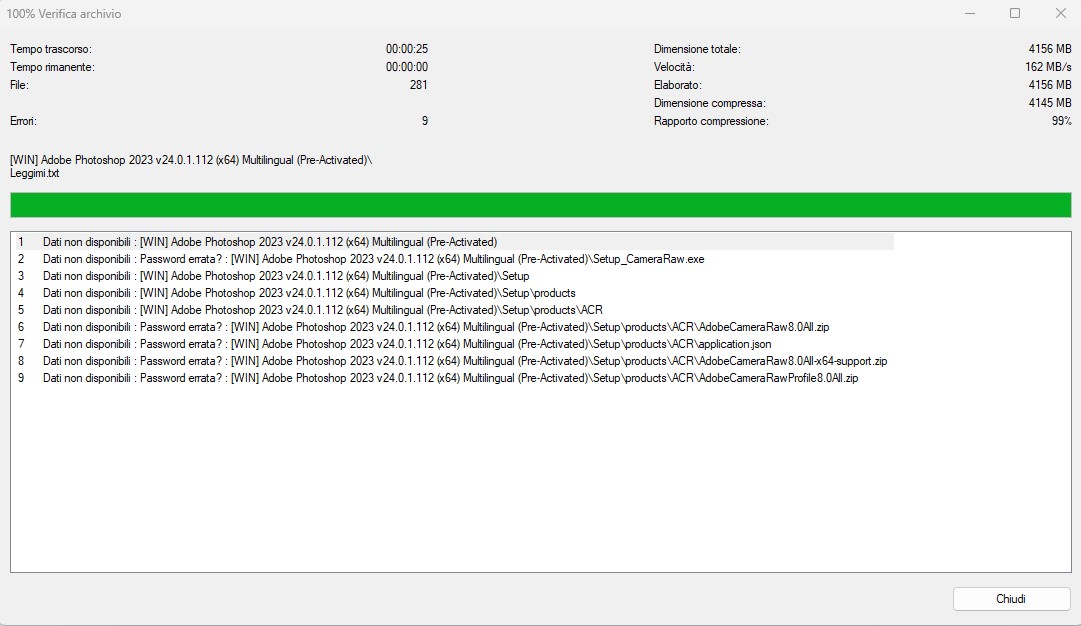Select error row for Setup_CameraRaw.exe
The width and height of the screenshot is (1081, 626).
click(x=455, y=259)
